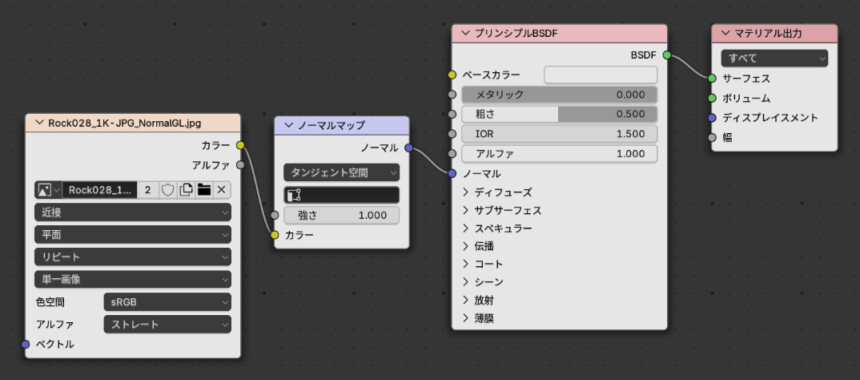Collapse プリンシプルBSDF node

466,33
